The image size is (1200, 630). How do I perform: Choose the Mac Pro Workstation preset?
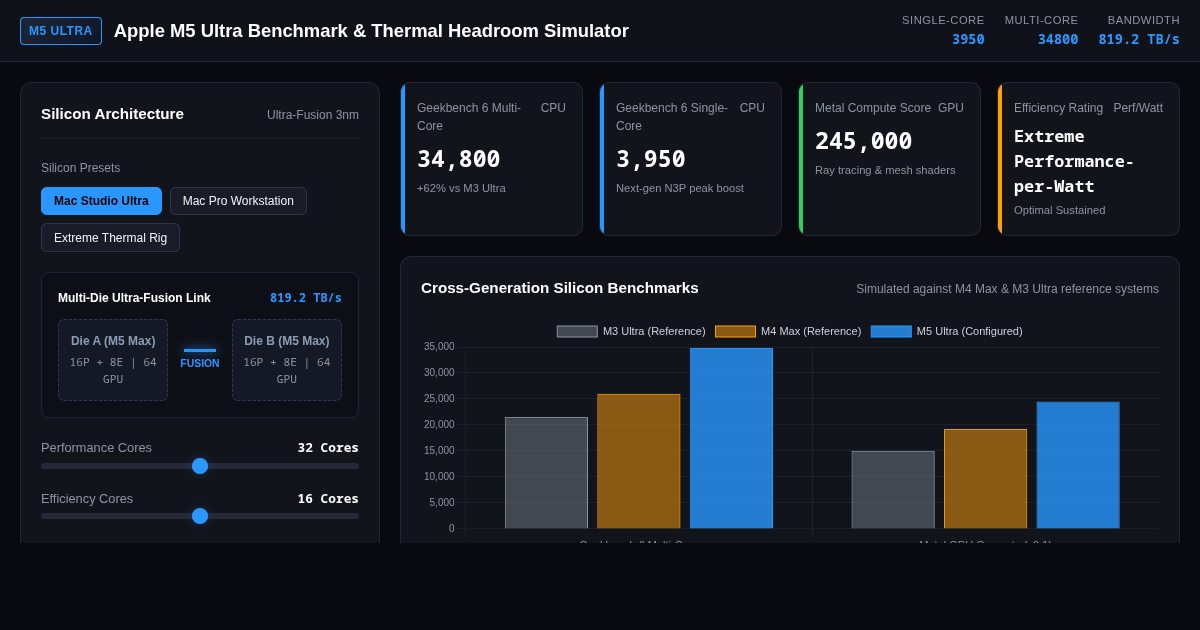pyautogui.click(x=238, y=201)
